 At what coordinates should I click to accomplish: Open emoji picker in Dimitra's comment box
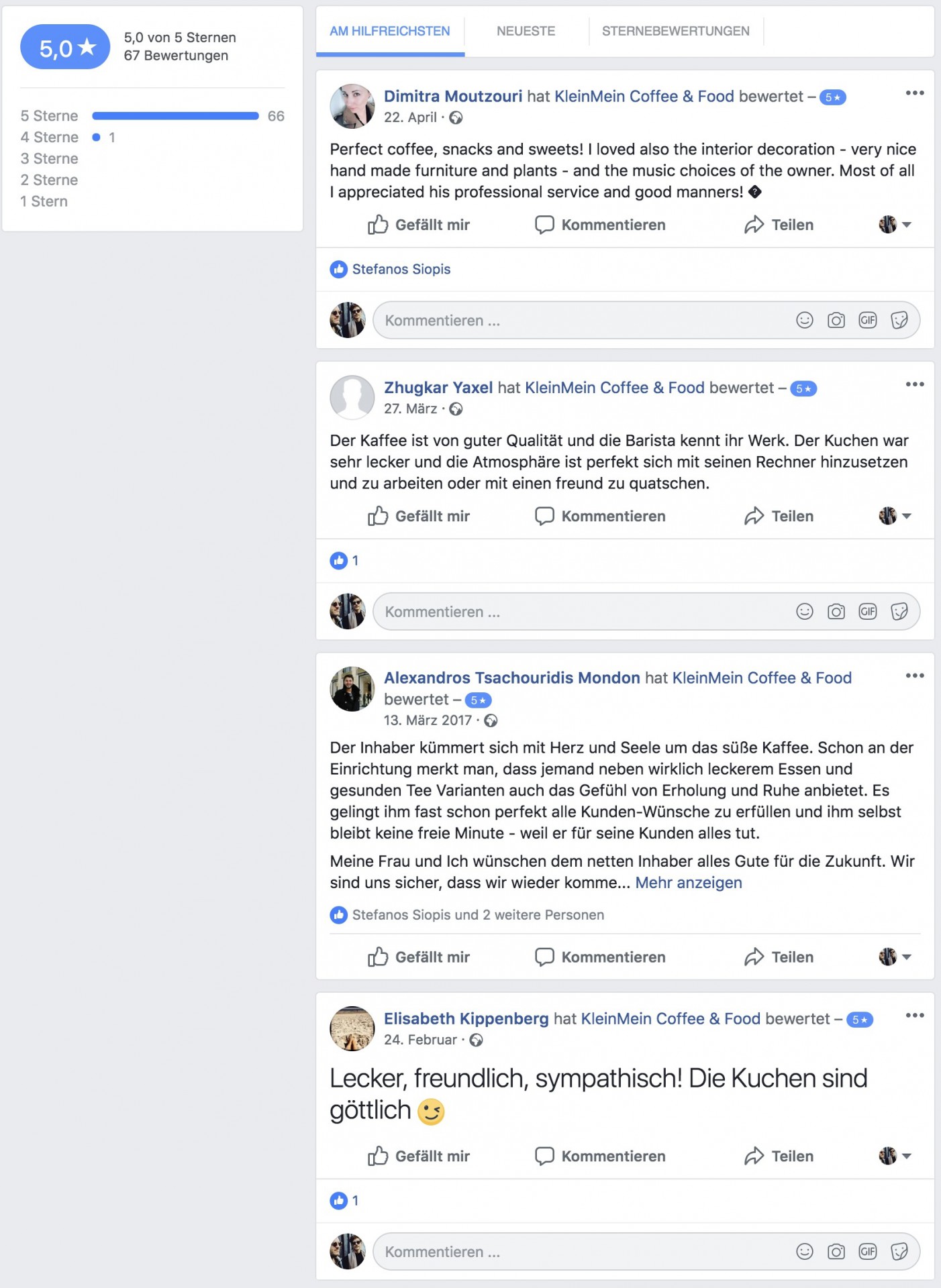tap(804, 321)
